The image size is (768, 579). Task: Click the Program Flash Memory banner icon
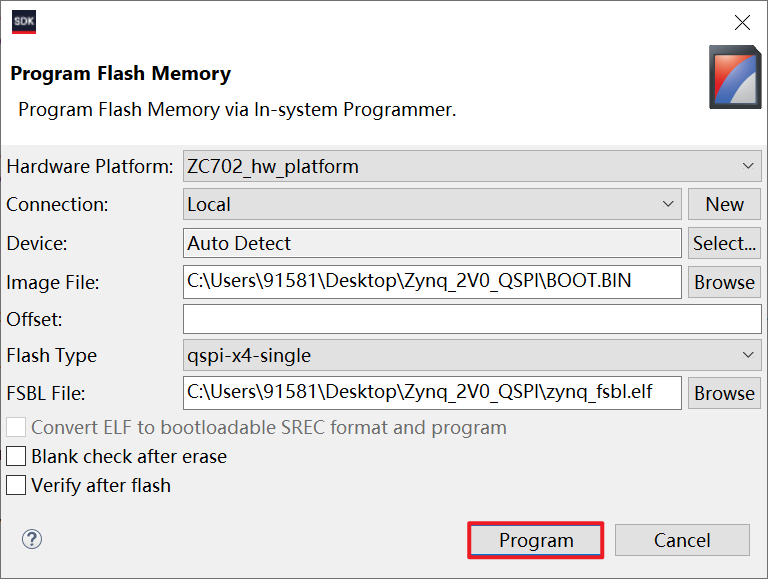tap(735, 77)
